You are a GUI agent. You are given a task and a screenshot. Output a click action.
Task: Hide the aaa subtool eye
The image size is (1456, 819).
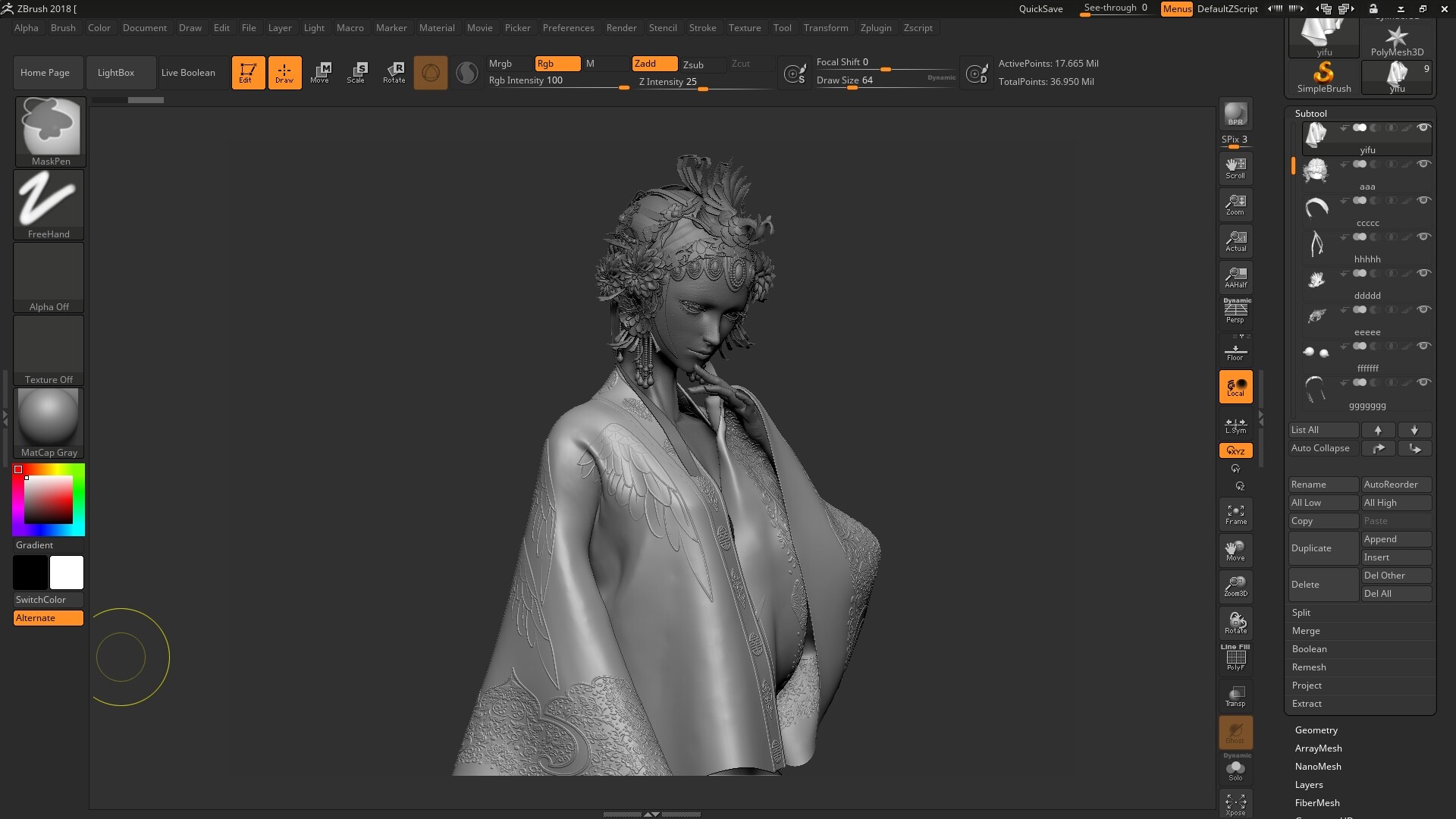coord(1423,164)
